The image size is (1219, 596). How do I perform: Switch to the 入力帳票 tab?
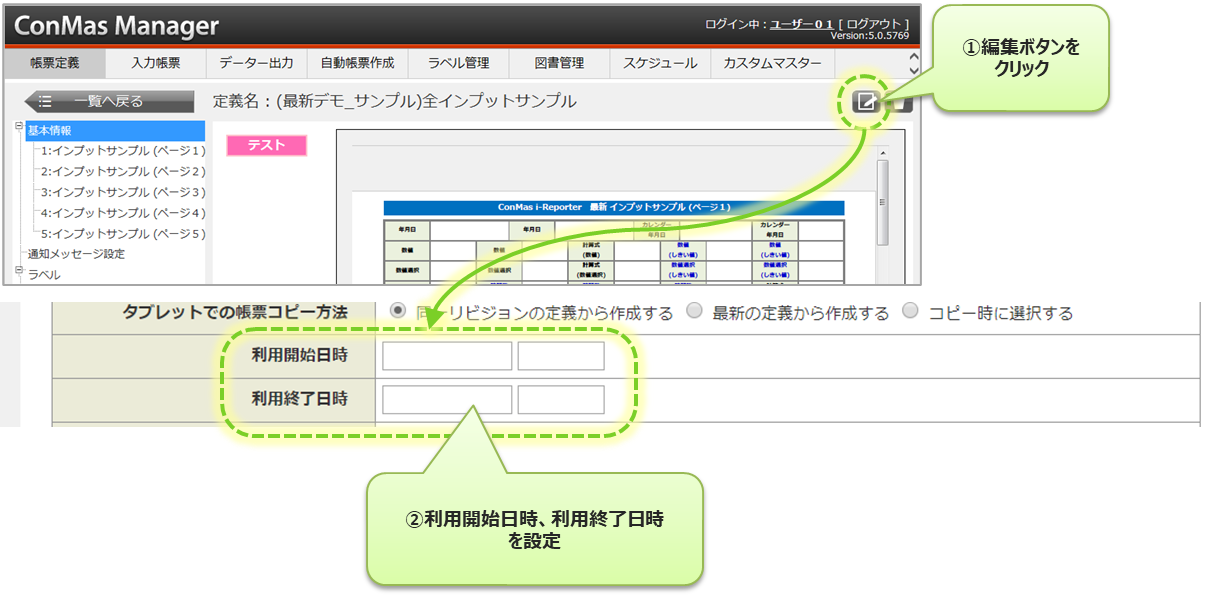(156, 63)
